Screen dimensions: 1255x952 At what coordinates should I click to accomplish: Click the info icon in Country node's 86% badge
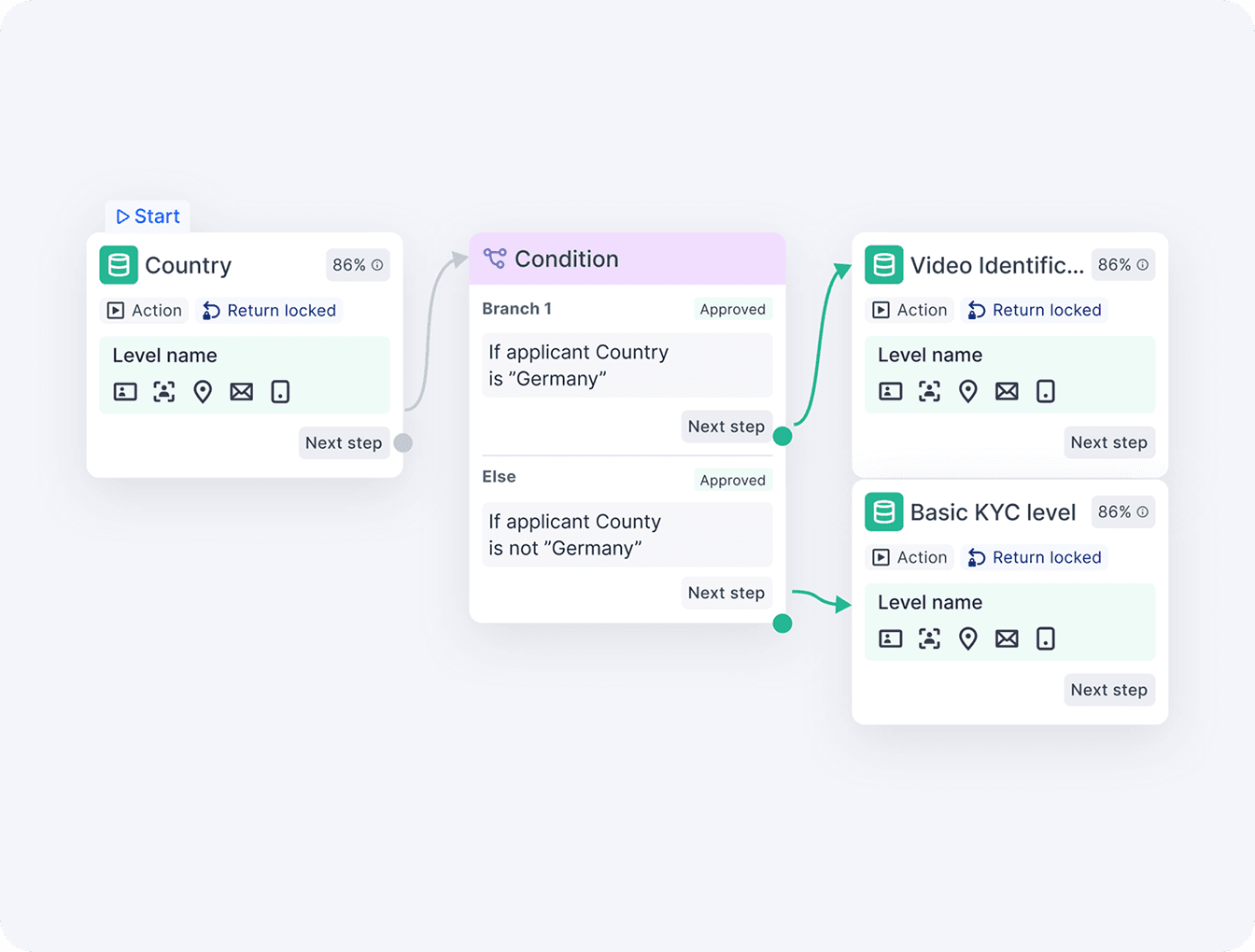click(x=377, y=265)
